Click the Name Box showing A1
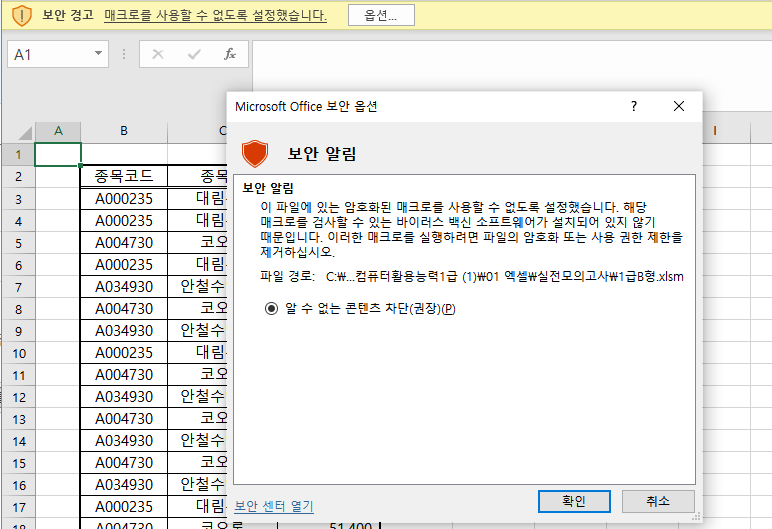The height and width of the screenshot is (529, 772). (x=45, y=54)
